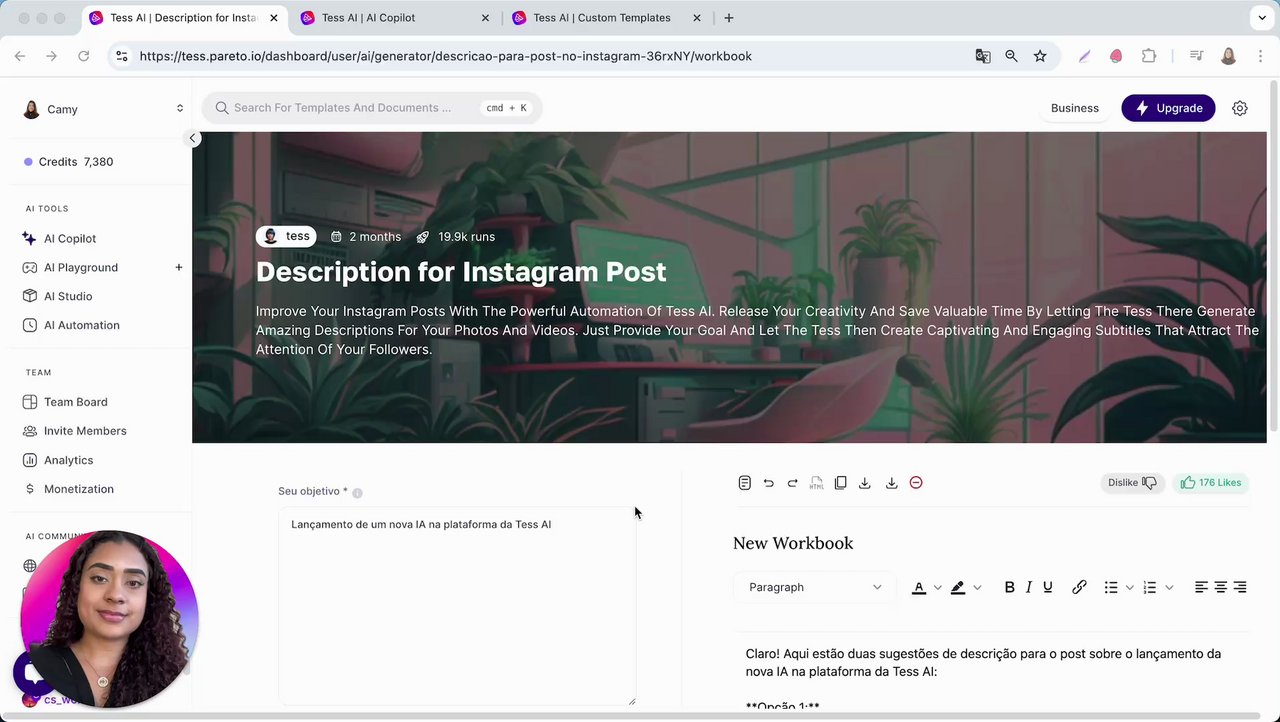1280x722 pixels.
Task: Expand bulleted list style options
Action: pyautogui.click(x=1129, y=587)
